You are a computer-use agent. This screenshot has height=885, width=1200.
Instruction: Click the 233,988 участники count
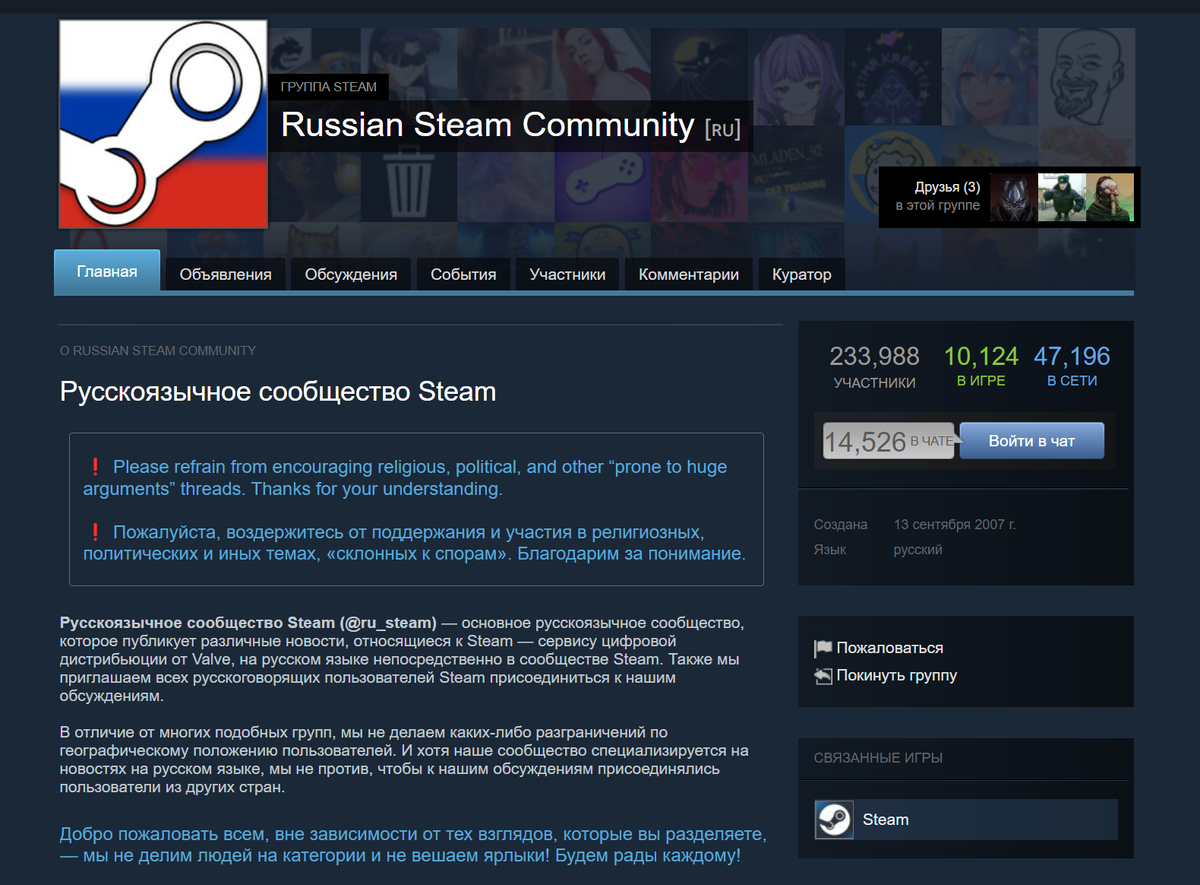pyautogui.click(x=875, y=367)
